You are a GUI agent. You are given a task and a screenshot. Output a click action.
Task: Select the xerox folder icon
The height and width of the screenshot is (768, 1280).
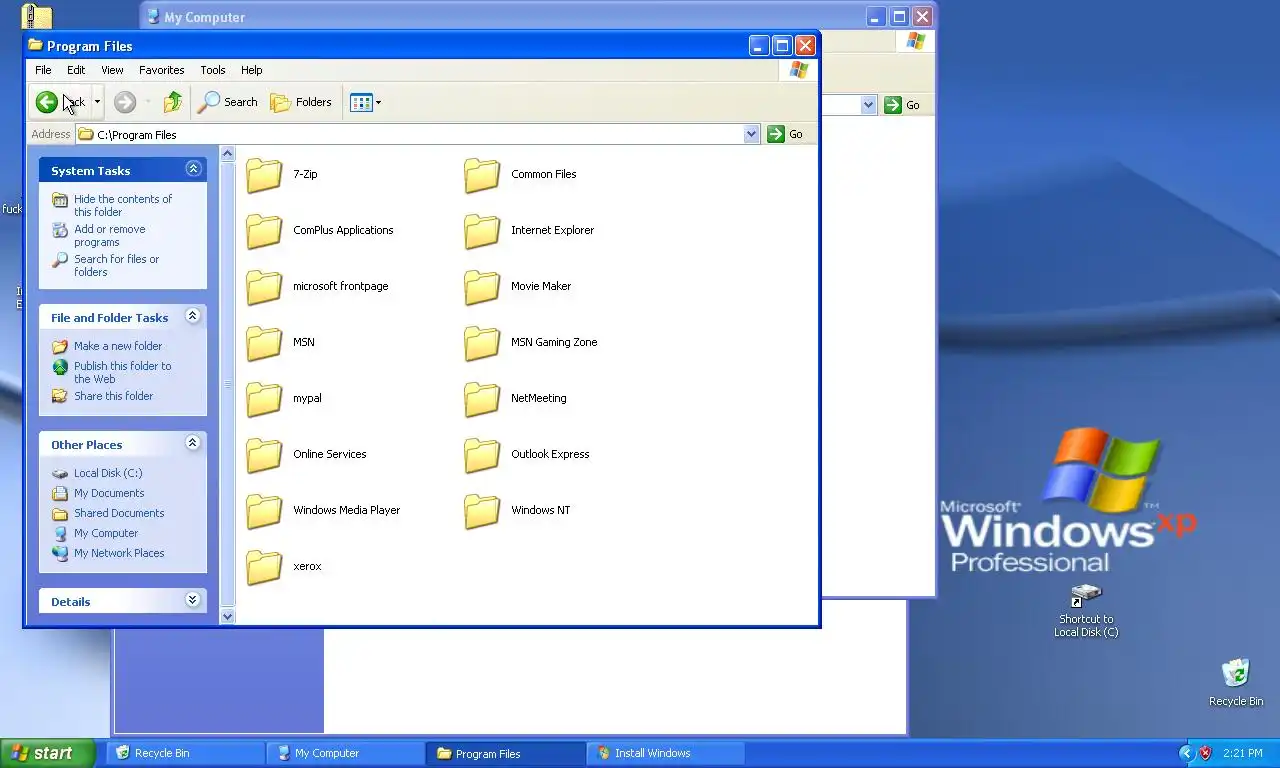coord(265,567)
